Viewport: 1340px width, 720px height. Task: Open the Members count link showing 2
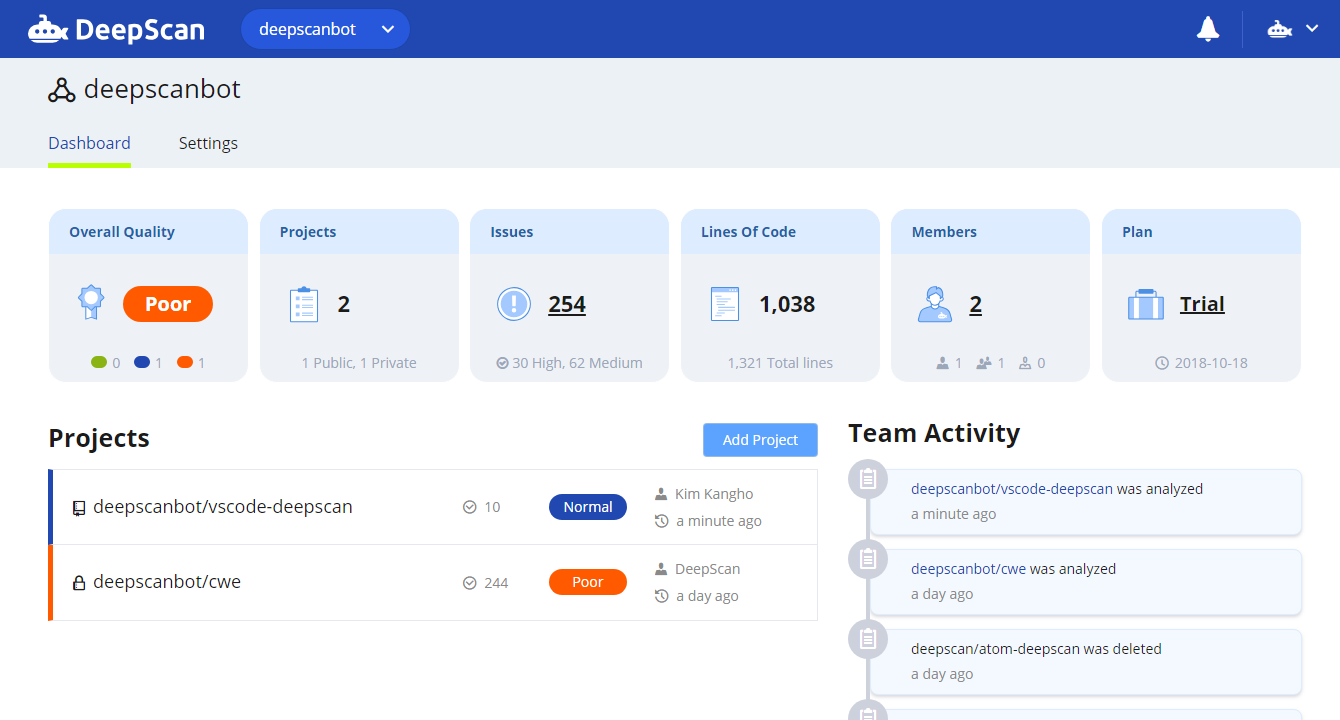click(x=976, y=304)
